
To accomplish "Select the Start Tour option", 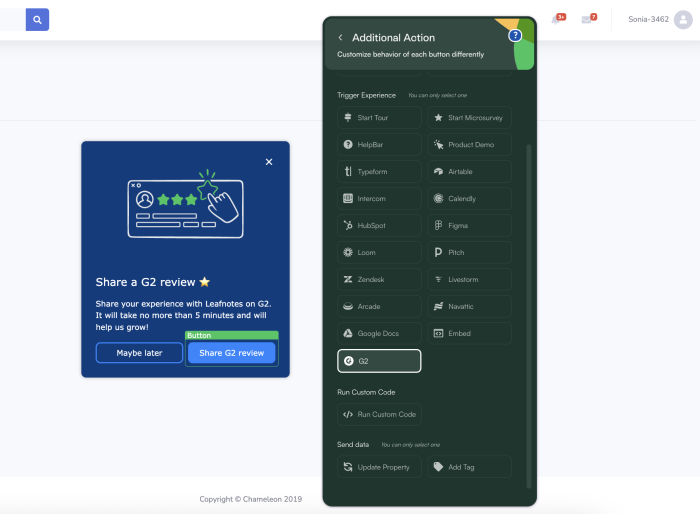I will [379, 118].
